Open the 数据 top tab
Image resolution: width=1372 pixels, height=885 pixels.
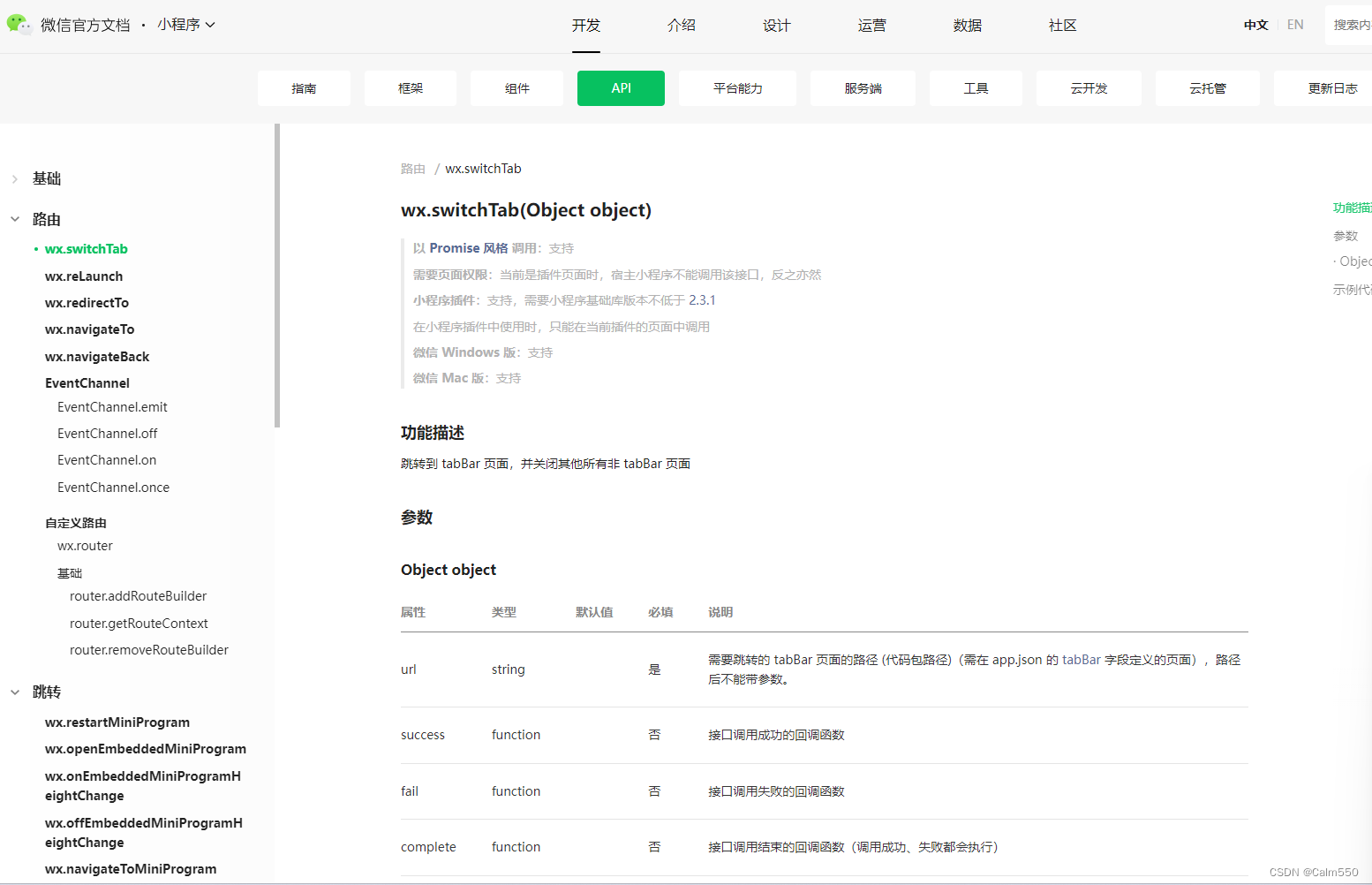968,26
